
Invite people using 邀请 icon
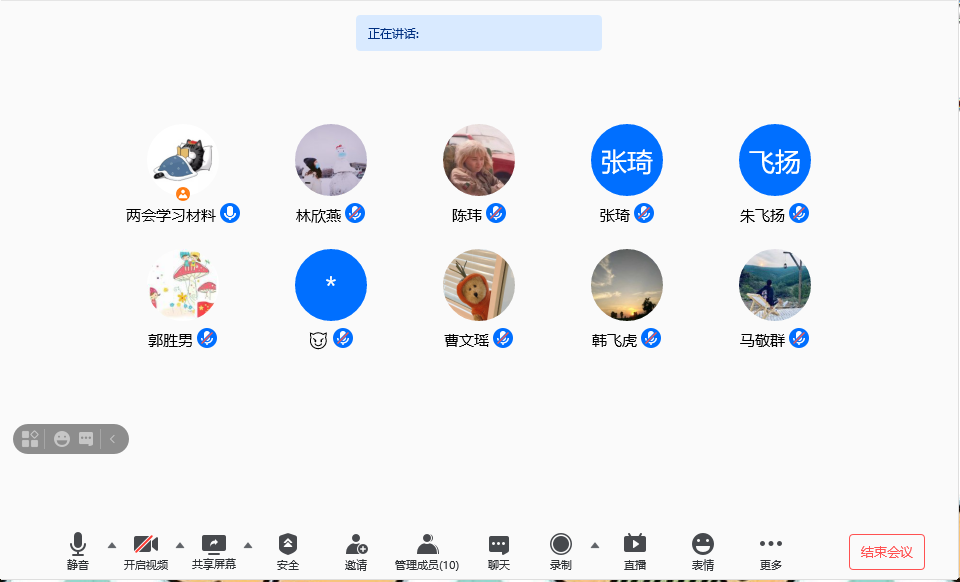pyautogui.click(x=356, y=544)
